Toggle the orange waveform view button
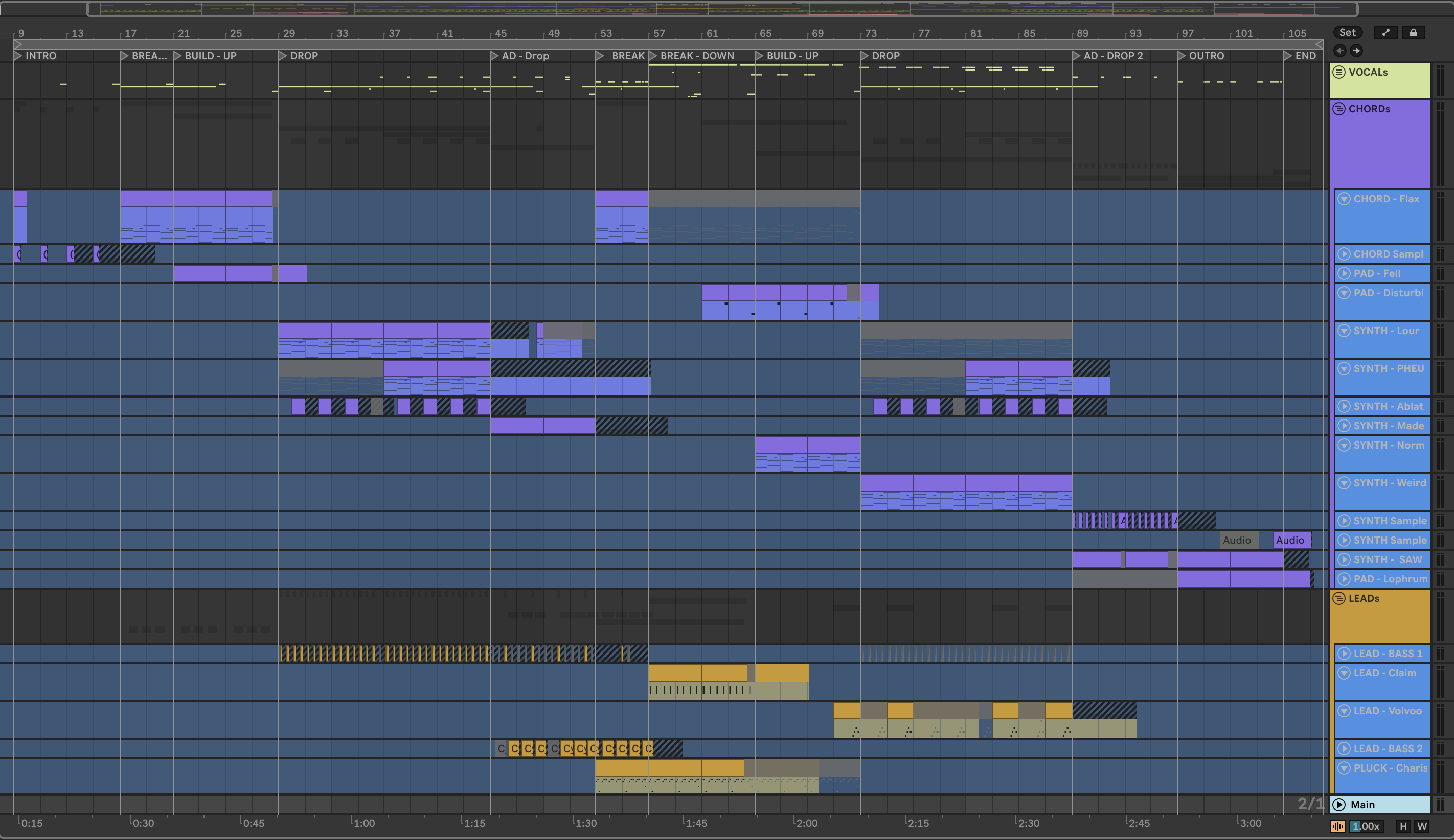Viewport: 1454px width, 840px height. tap(1337, 826)
